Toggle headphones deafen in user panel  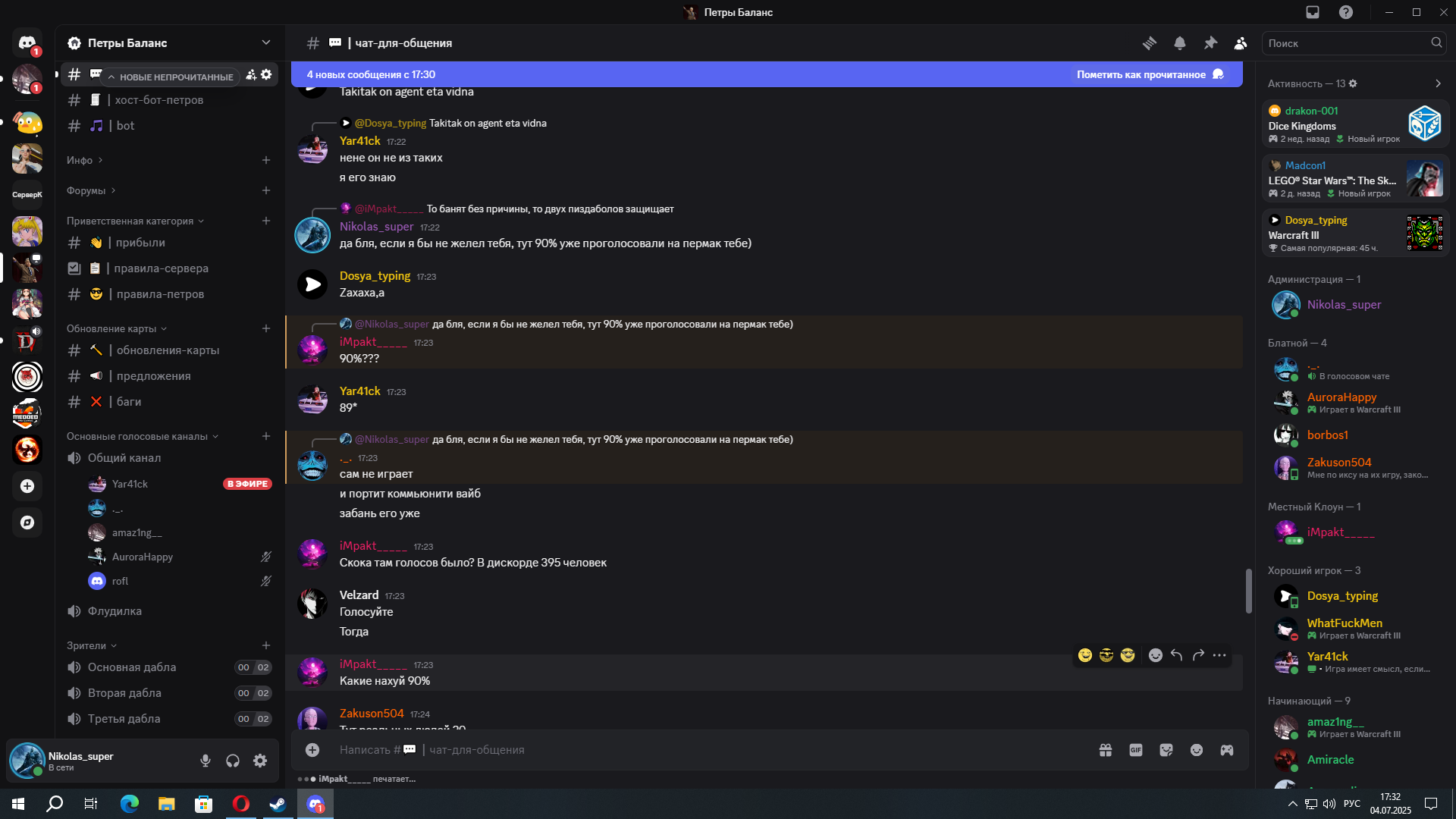click(233, 761)
